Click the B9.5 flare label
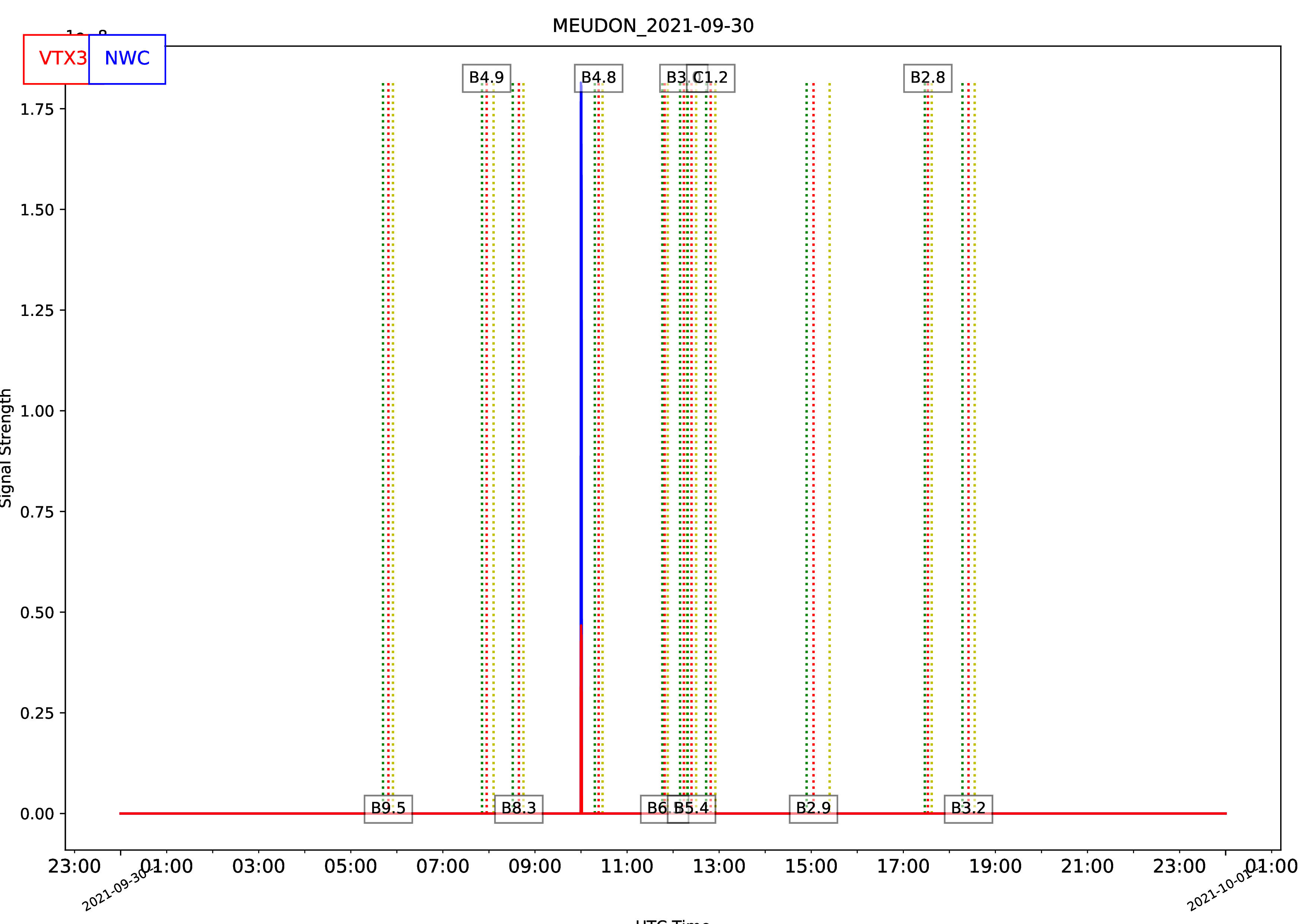 coord(388,808)
